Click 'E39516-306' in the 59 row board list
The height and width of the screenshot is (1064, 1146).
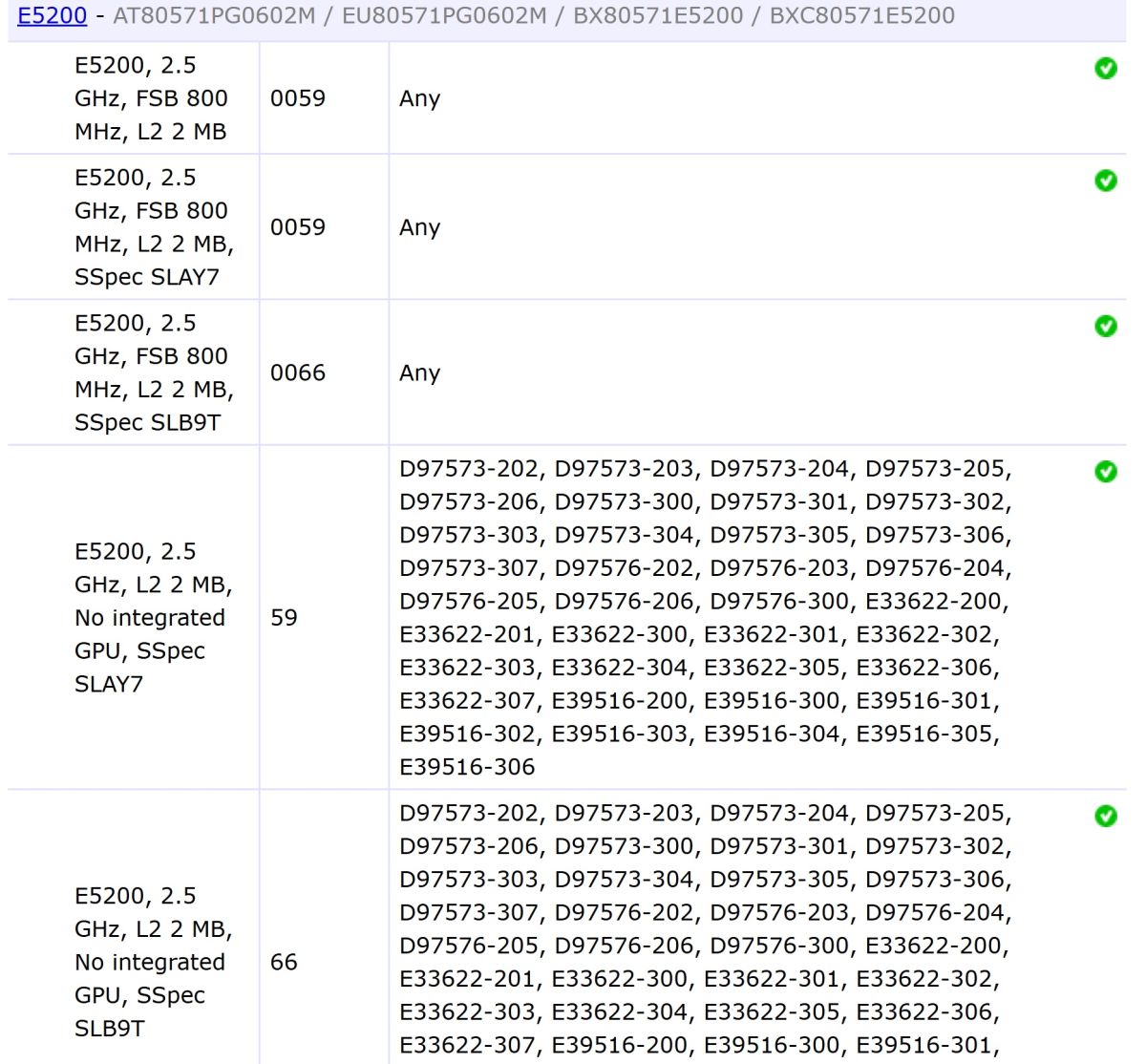tap(467, 767)
